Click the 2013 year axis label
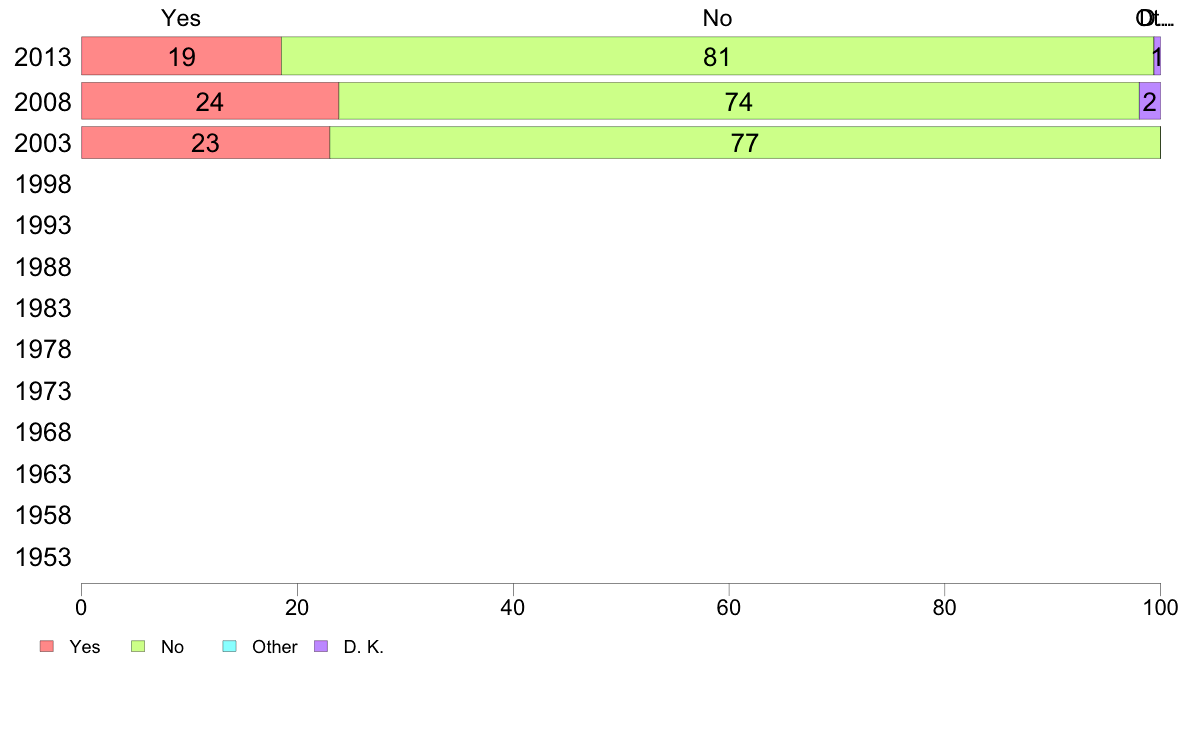1188x736 pixels. 42,58
